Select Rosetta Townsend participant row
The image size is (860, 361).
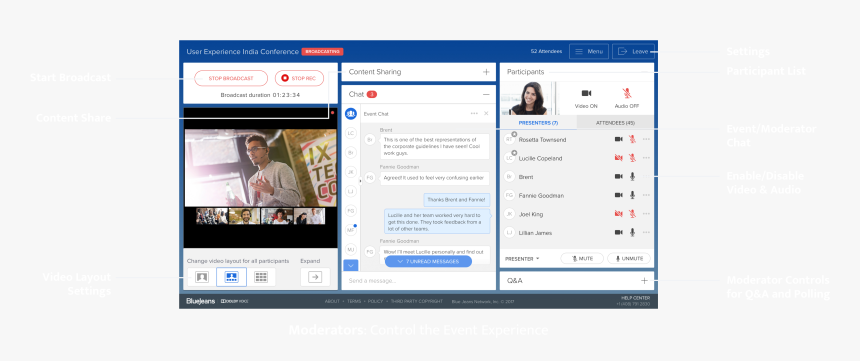click(x=576, y=139)
